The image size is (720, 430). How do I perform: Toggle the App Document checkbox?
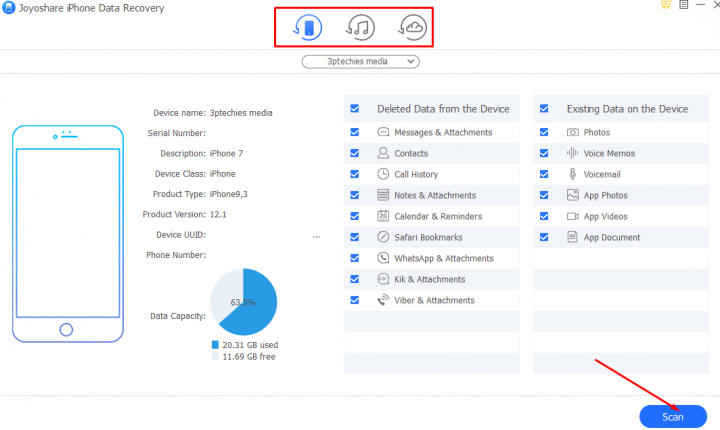pos(544,237)
